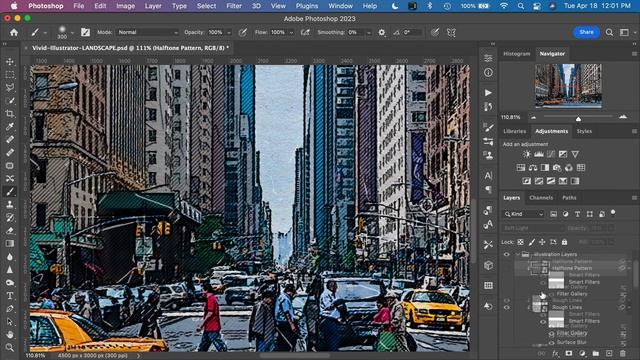
Task: Hide the Illustration Layers group
Action: pyautogui.click(x=507, y=254)
